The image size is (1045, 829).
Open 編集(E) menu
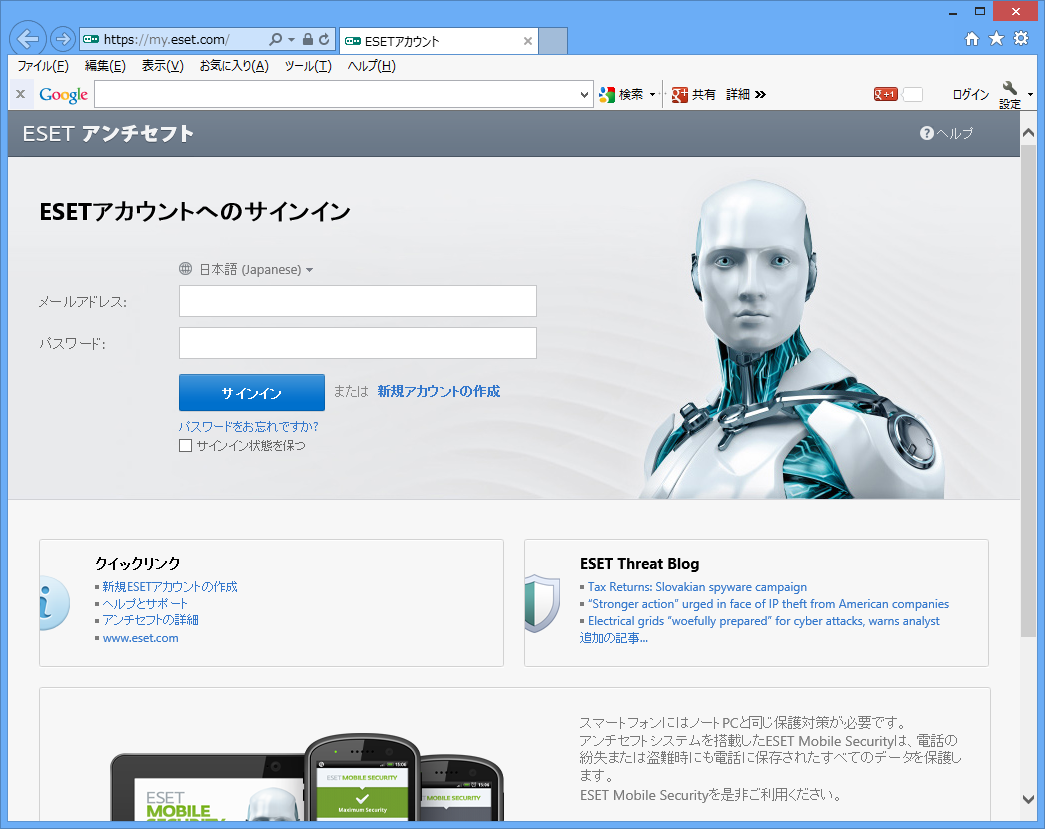pos(105,66)
